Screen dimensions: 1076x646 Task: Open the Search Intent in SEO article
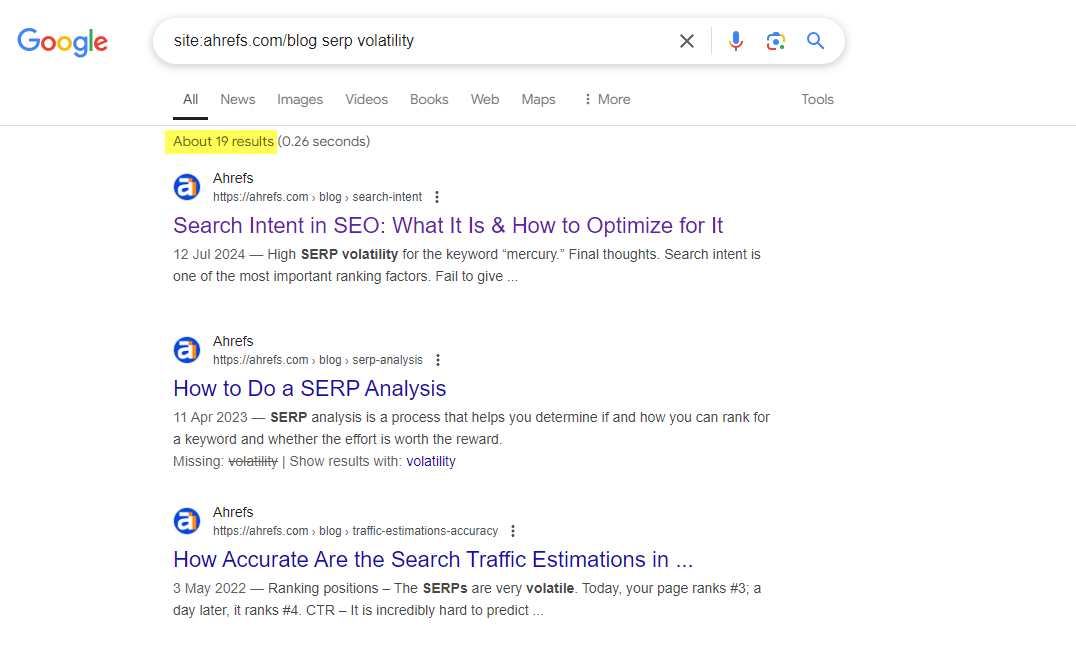(447, 225)
